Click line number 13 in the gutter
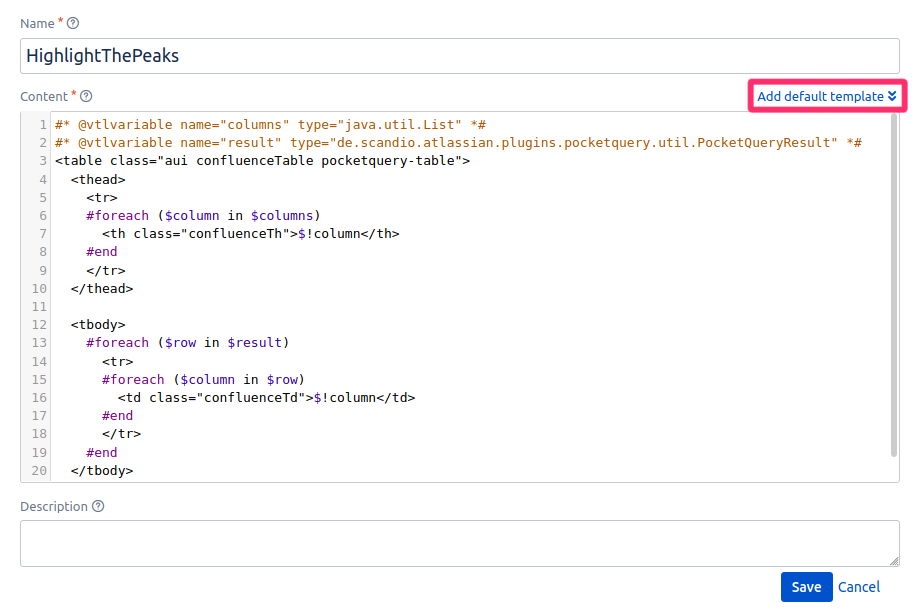The image size is (924, 609). click(x=38, y=342)
